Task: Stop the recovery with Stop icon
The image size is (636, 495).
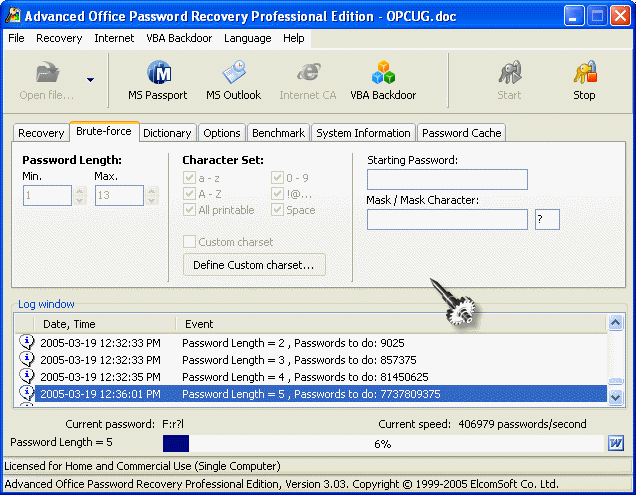Action: click(584, 72)
